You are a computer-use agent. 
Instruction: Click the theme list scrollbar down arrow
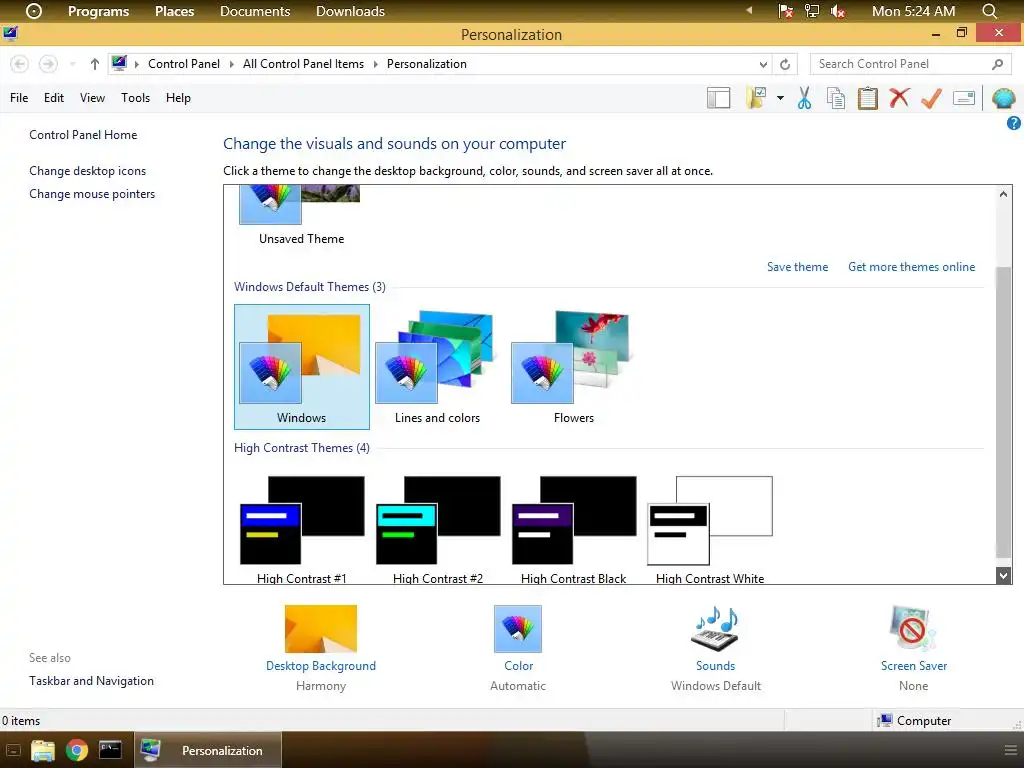(1003, 575)
